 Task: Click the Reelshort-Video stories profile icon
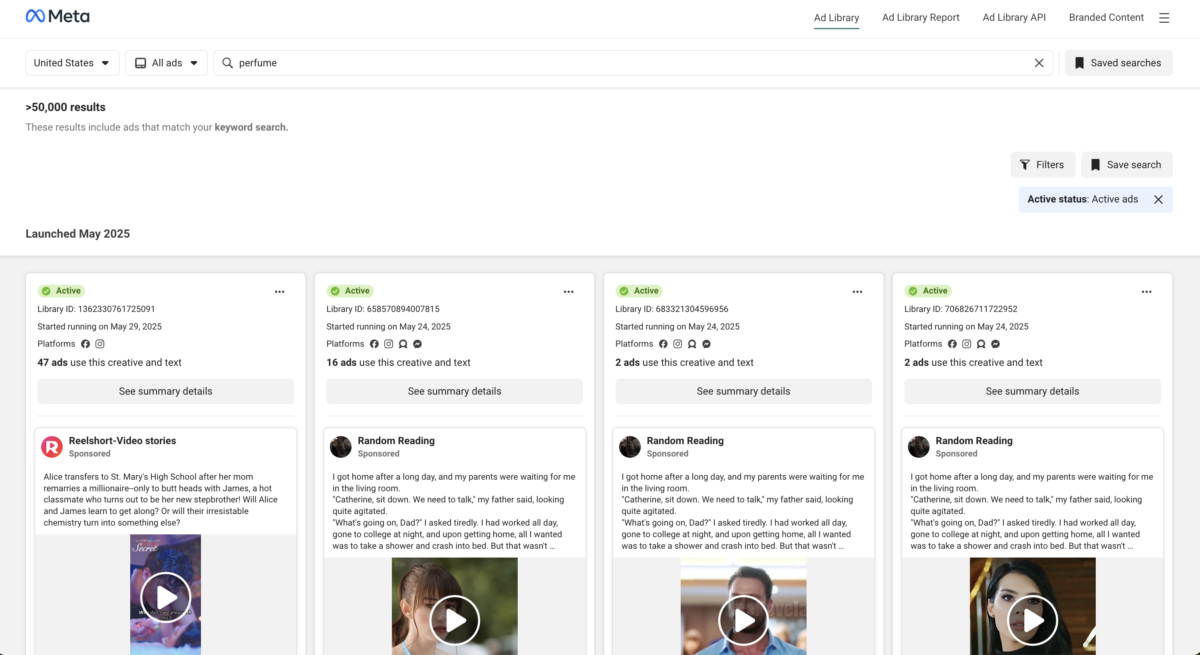click(52, 447)
